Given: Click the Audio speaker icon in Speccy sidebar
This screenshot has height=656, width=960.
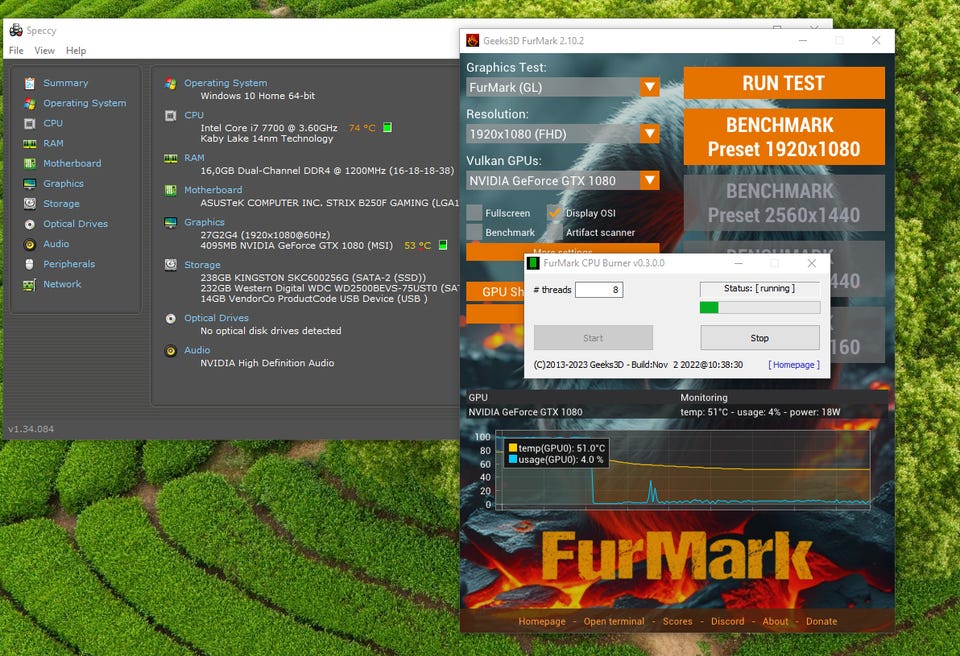Looking at the screenshot, I should click(29, 244).
